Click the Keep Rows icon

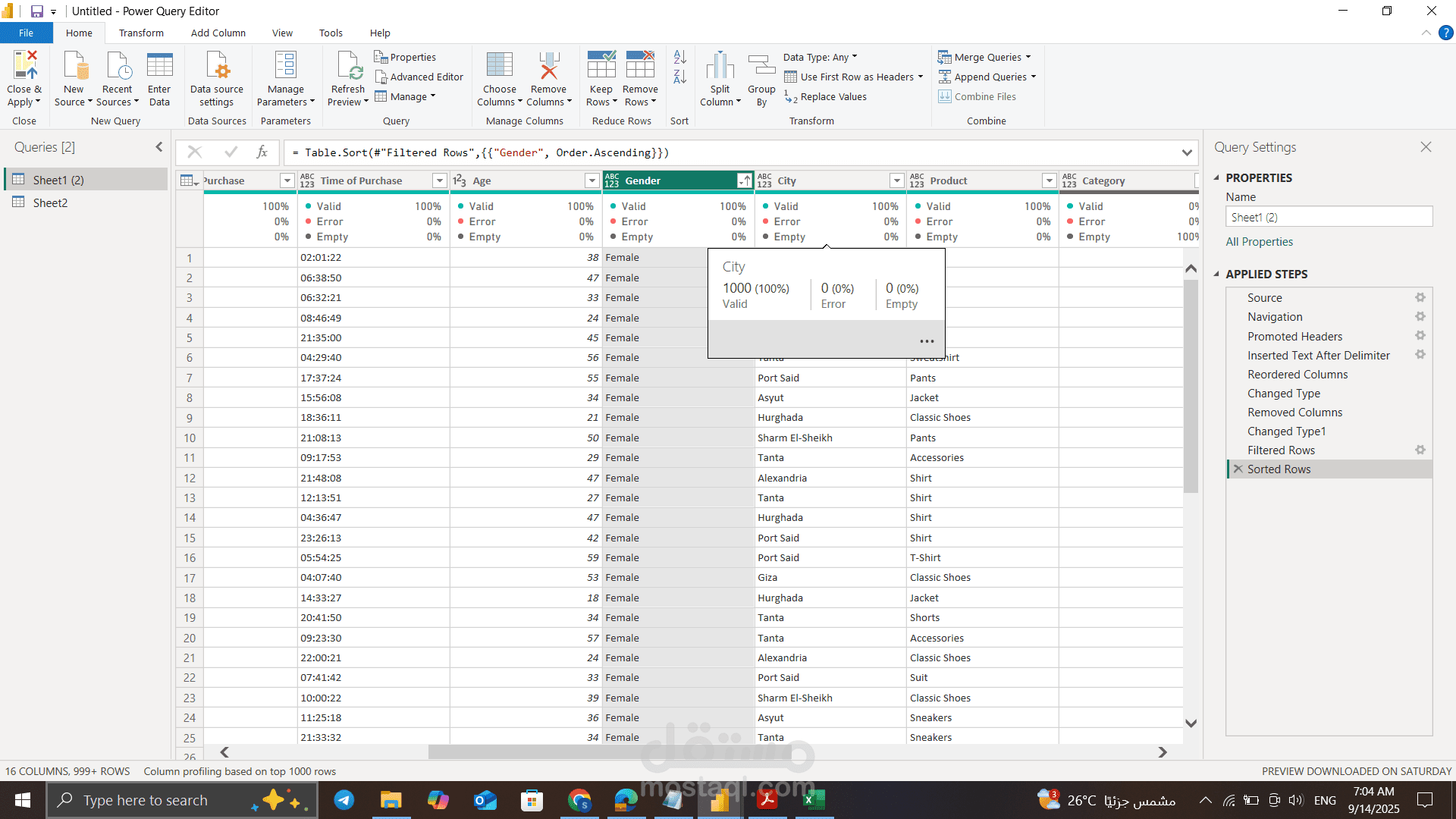click(x=601, y=66)
